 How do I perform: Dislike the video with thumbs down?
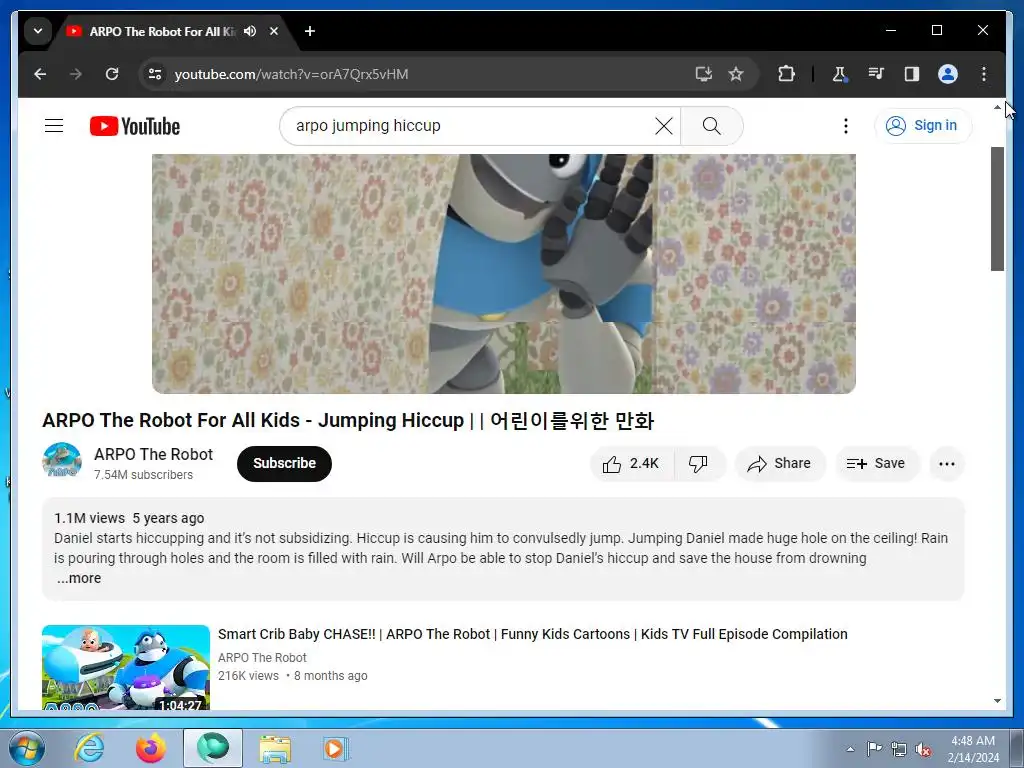[699, 464]
